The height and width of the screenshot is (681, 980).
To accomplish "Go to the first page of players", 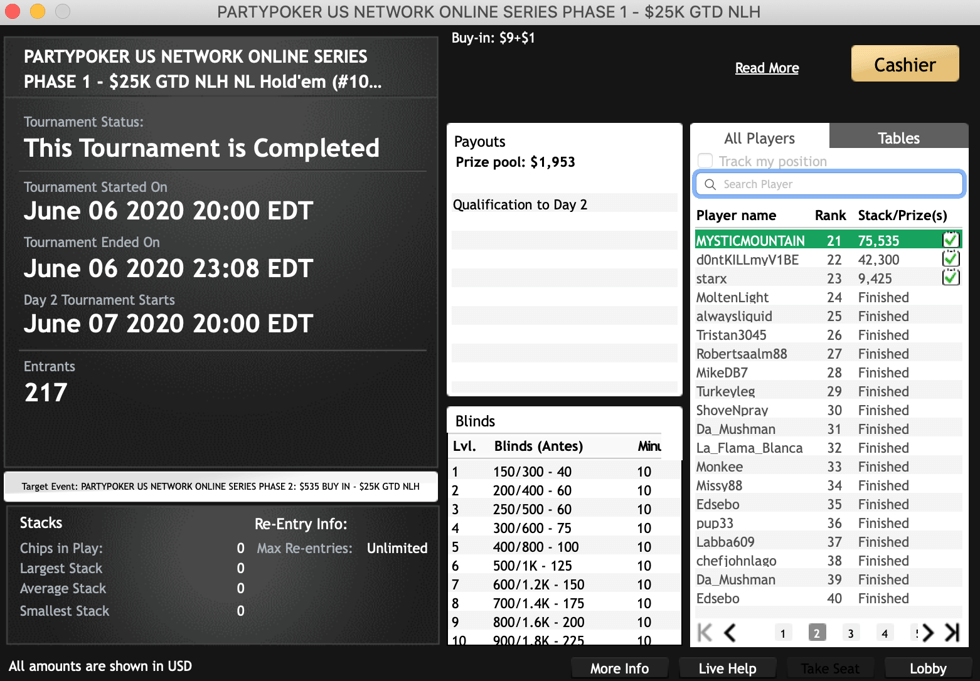I will point(705,632).
